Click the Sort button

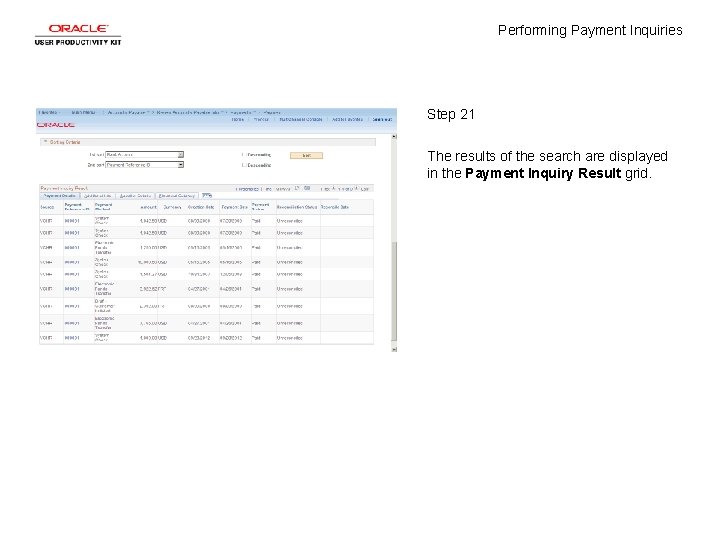(306, 156)
